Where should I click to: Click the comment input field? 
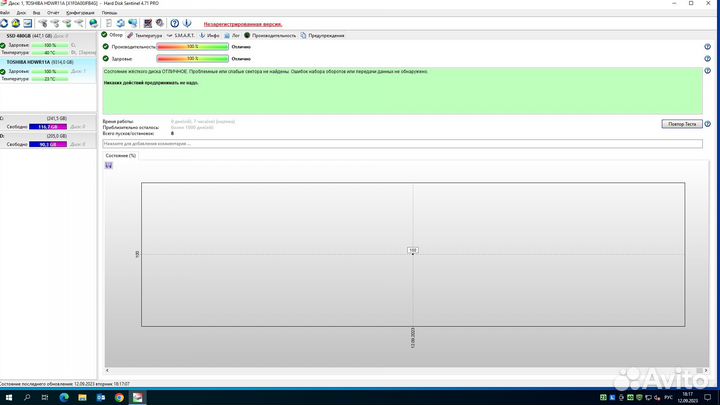click(x=400, y=144)
